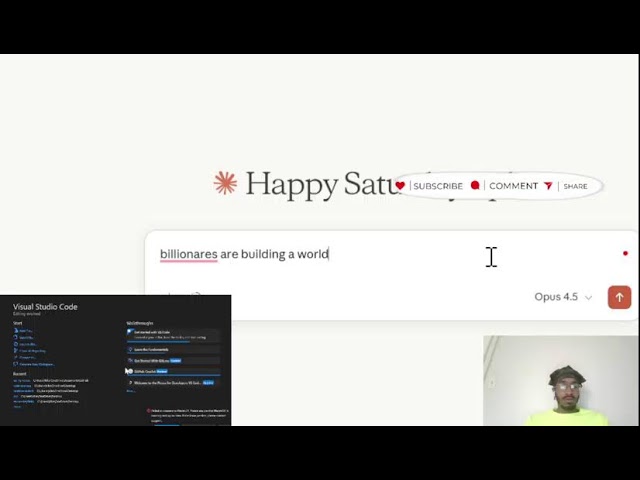Open Learn the Fundamentals walkthrough
Screen dimensions: 640x480
point(150,349)
